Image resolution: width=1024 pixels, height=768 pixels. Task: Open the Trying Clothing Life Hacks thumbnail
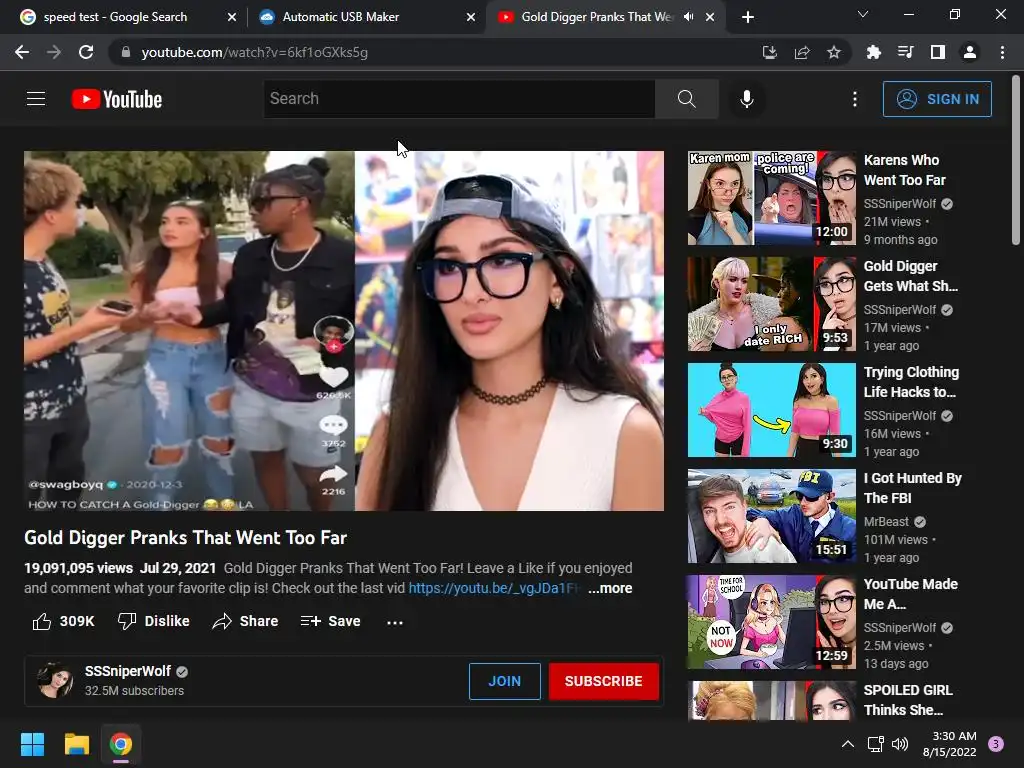[x=771, y=410]
